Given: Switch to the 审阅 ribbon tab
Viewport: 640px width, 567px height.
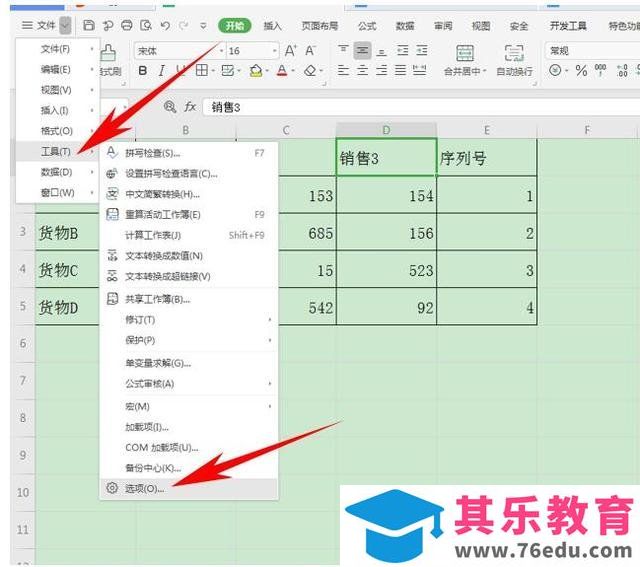Looking at the screenshot, I should pyautogui.click(x=443, y=26).
